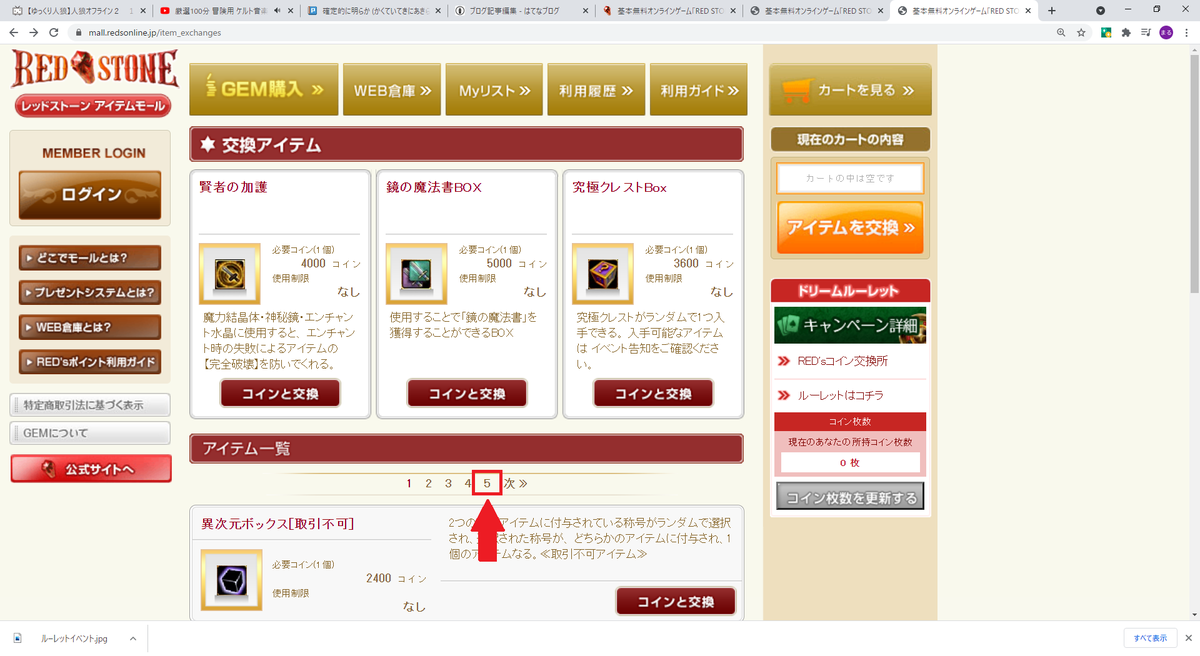
Task: Click the padlock icon in the address bar
Action: [79, 32]
